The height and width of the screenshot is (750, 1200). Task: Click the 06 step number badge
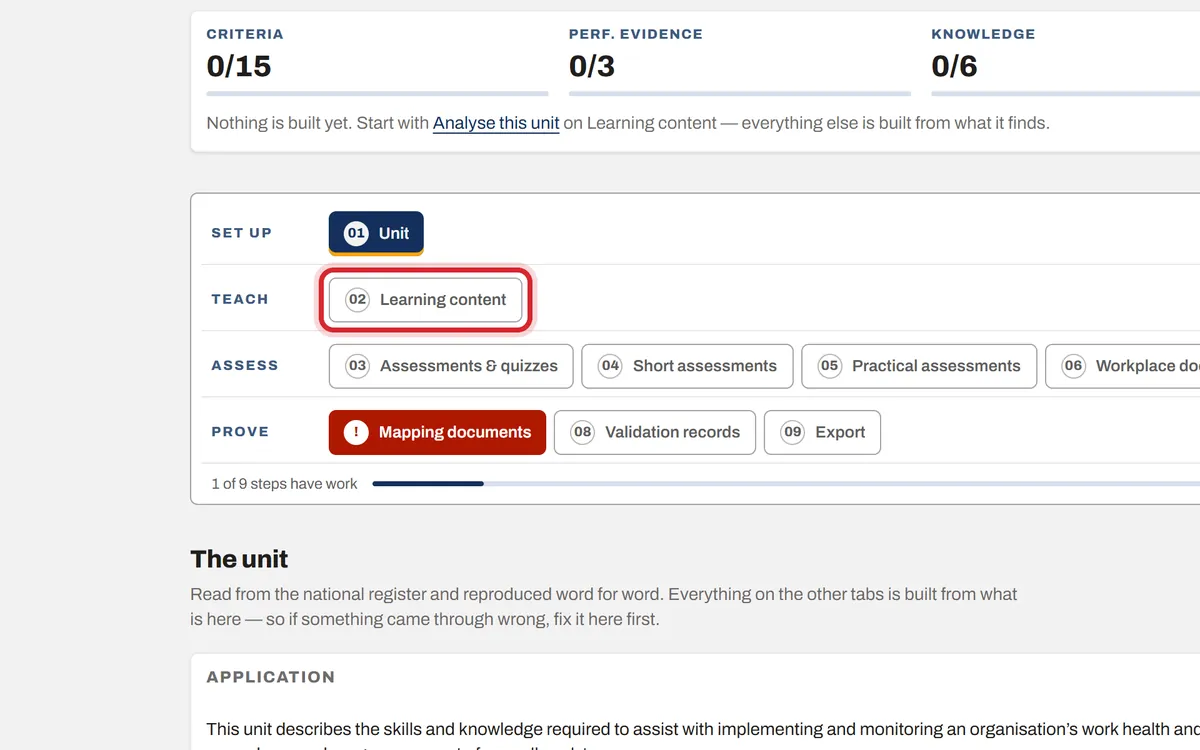1073,366
